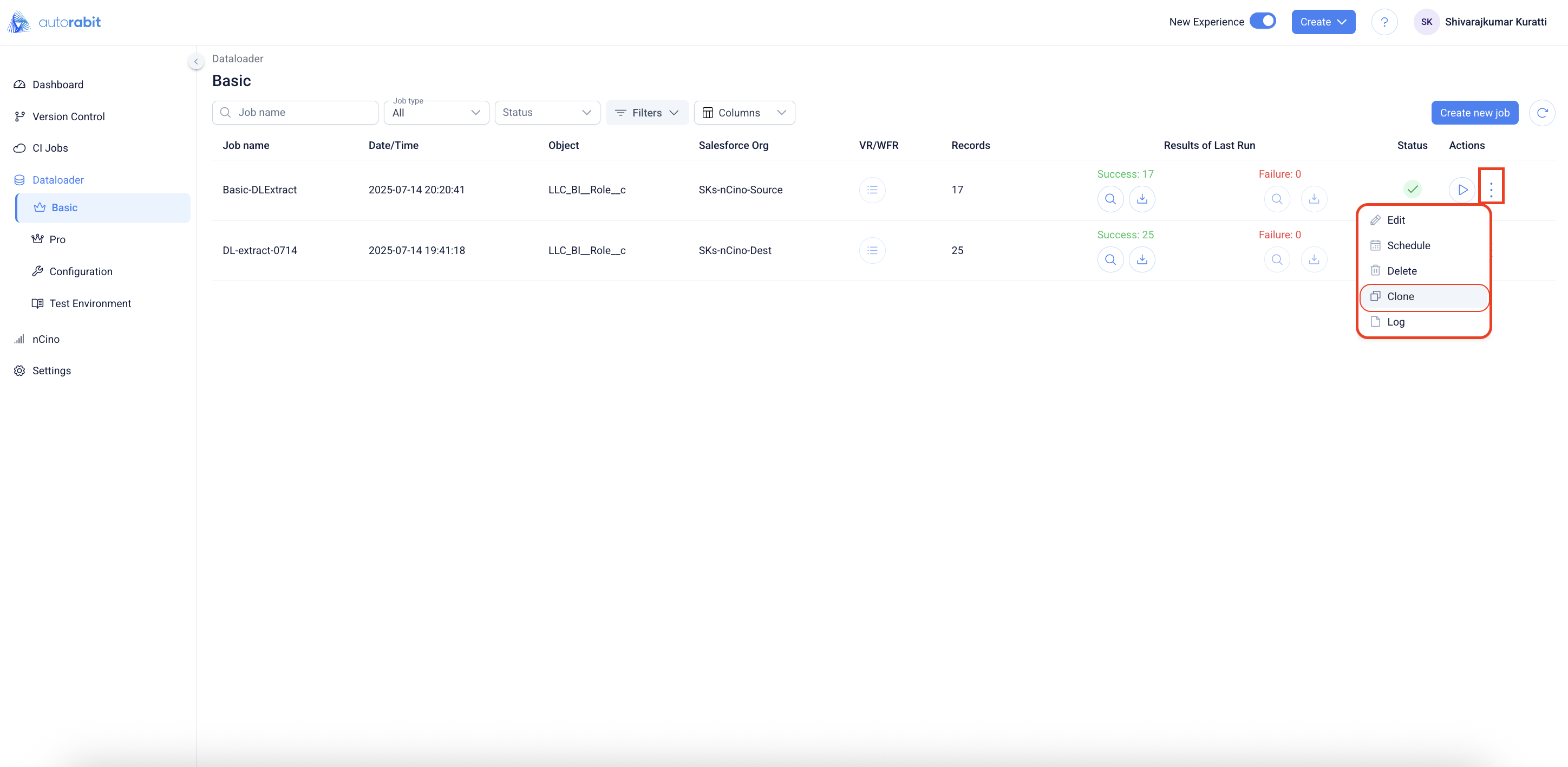The width and height of the screenshot is (1568, 767).
Task: Open the Pro dataloader page in sidebar
Action: (x=57, y=239)
